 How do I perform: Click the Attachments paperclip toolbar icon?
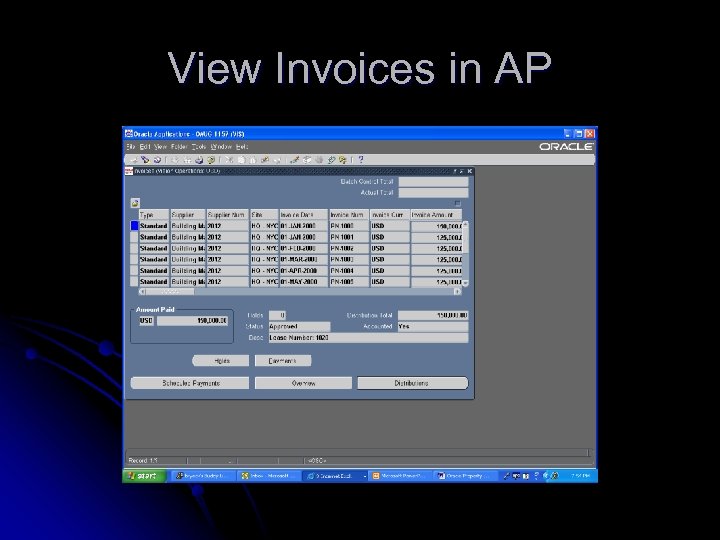[331, 160]
